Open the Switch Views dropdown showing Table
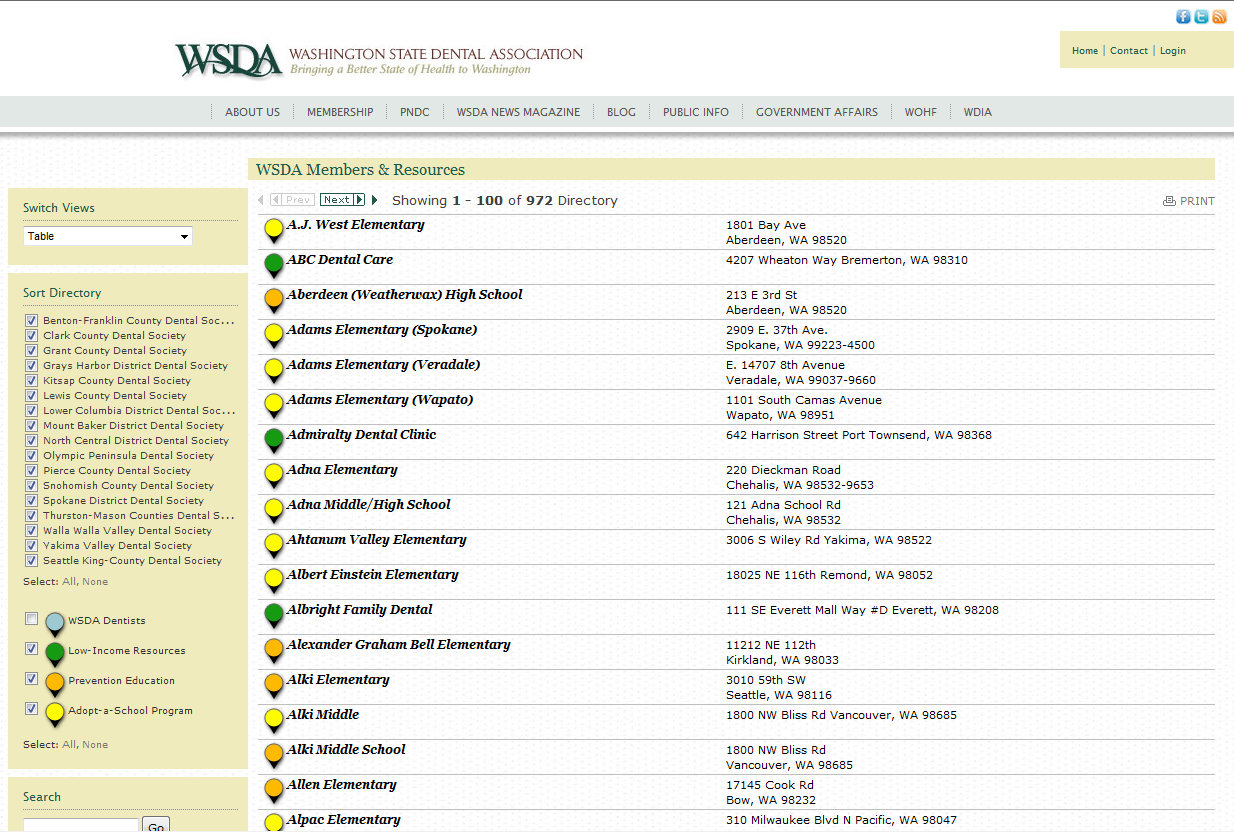Viewport: 1234px width, 832px height. [x=108, y=237]
